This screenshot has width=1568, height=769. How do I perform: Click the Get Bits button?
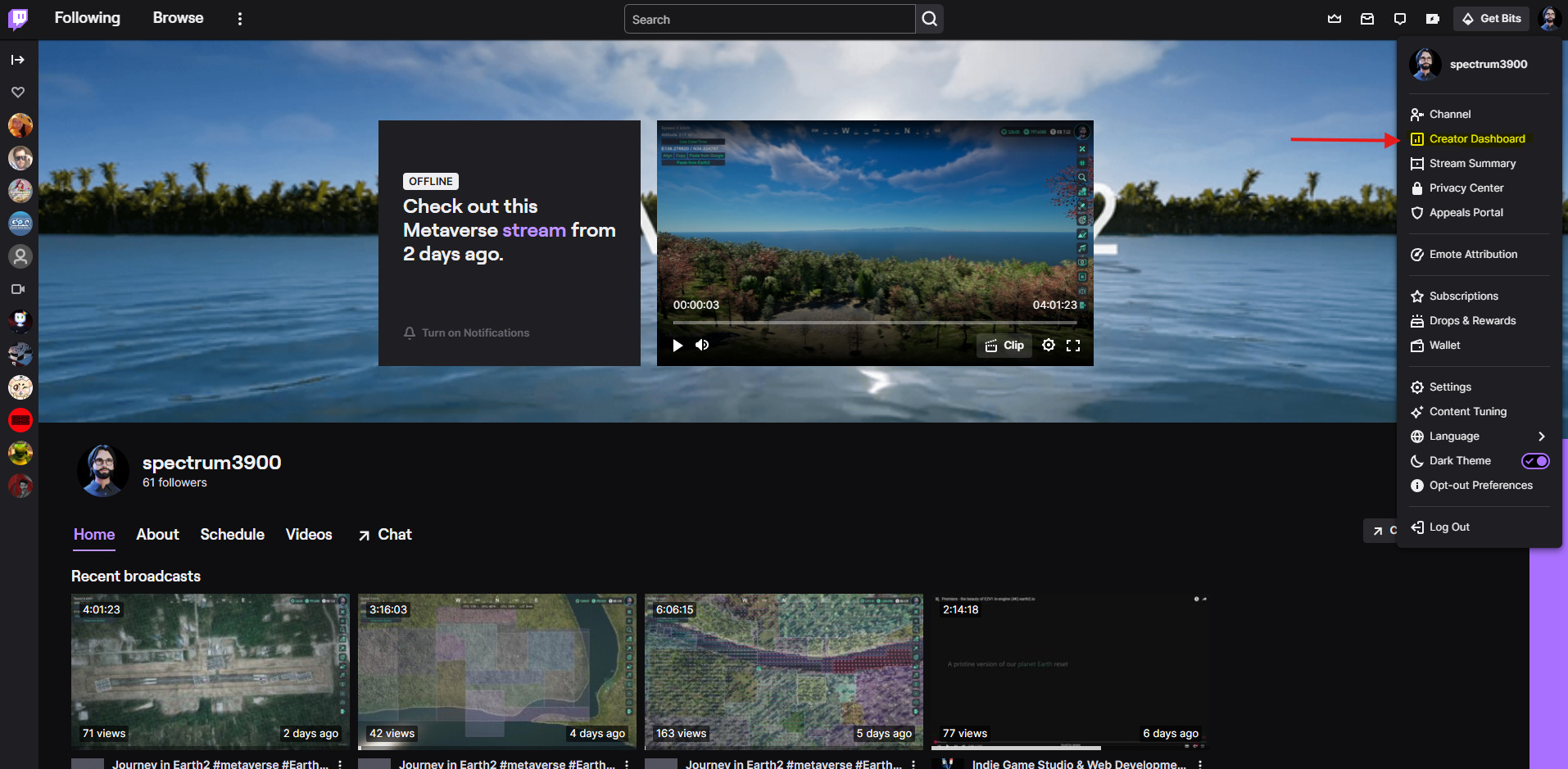point(1491,19)
